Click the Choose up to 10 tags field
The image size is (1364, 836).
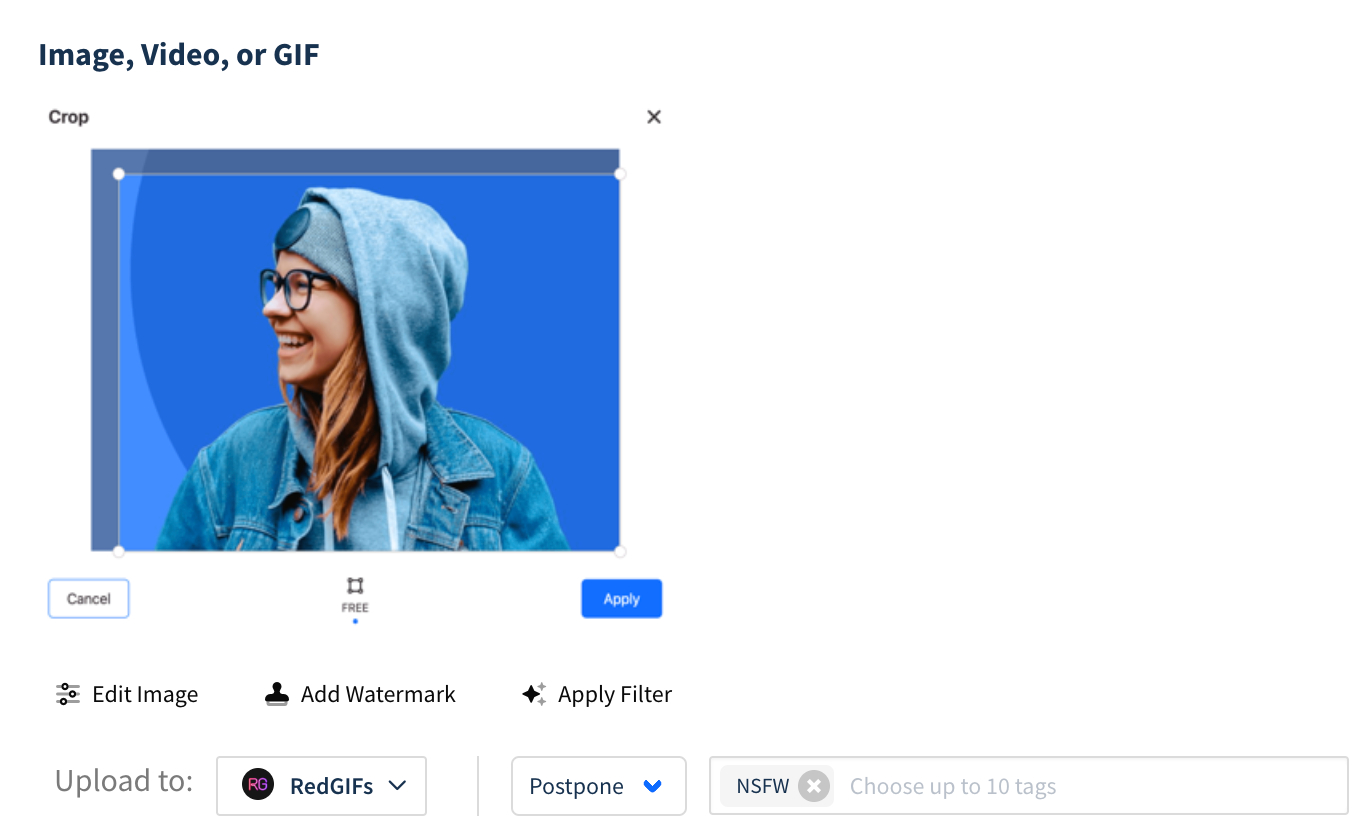[1091, 787]
